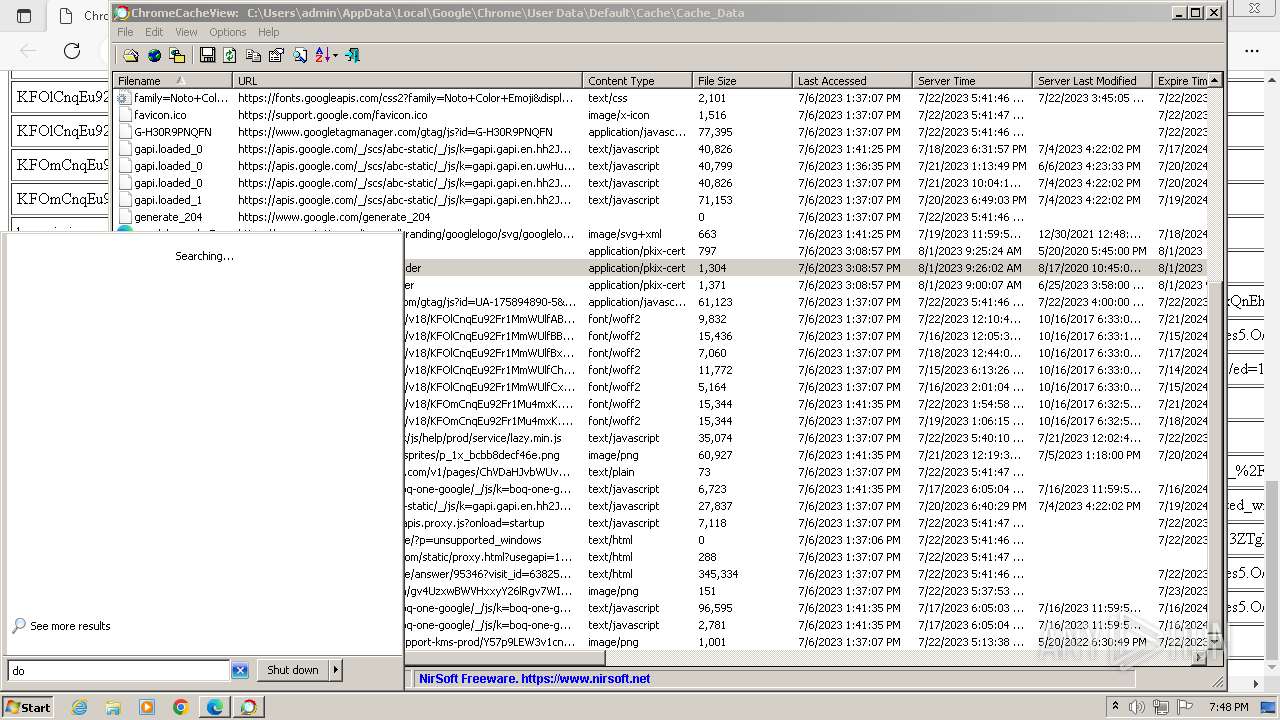The height and width of the screenshot is (720, 1280).
Task: Sort by Content Type column header
Action: (637, 80)
